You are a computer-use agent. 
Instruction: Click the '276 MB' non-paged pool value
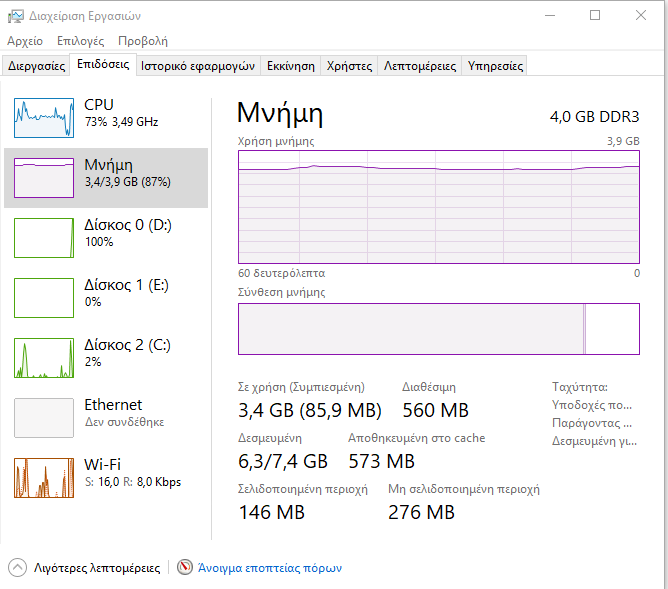coord(421,512)
